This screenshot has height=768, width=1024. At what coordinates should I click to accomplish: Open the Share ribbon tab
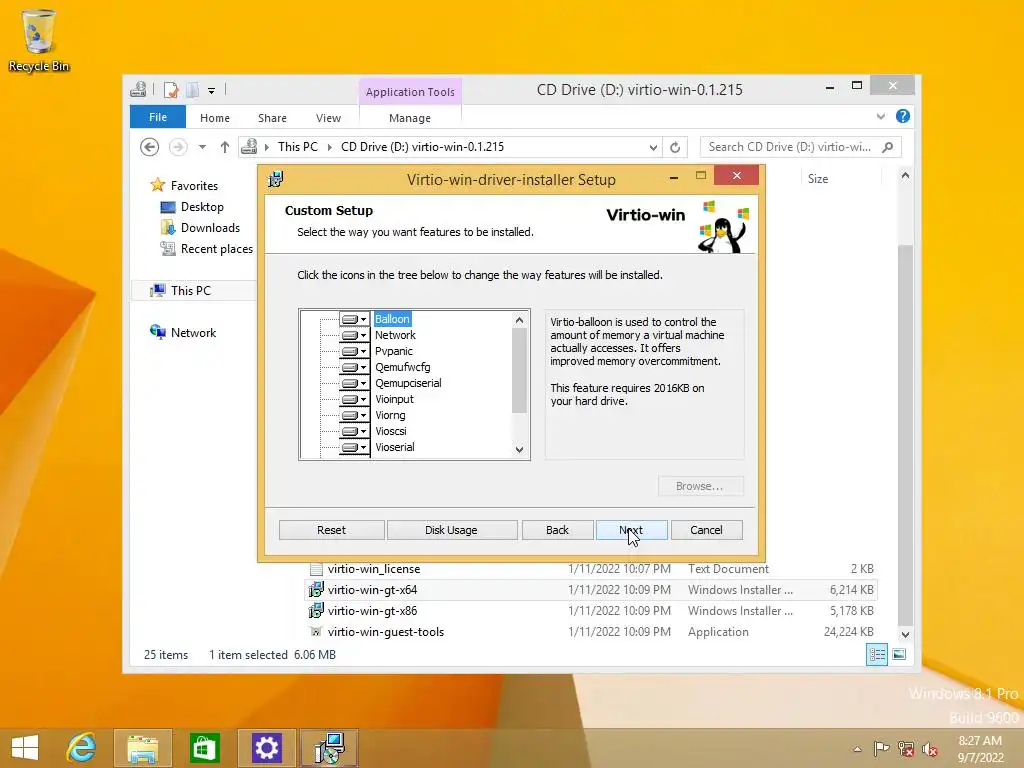[272, 118]
